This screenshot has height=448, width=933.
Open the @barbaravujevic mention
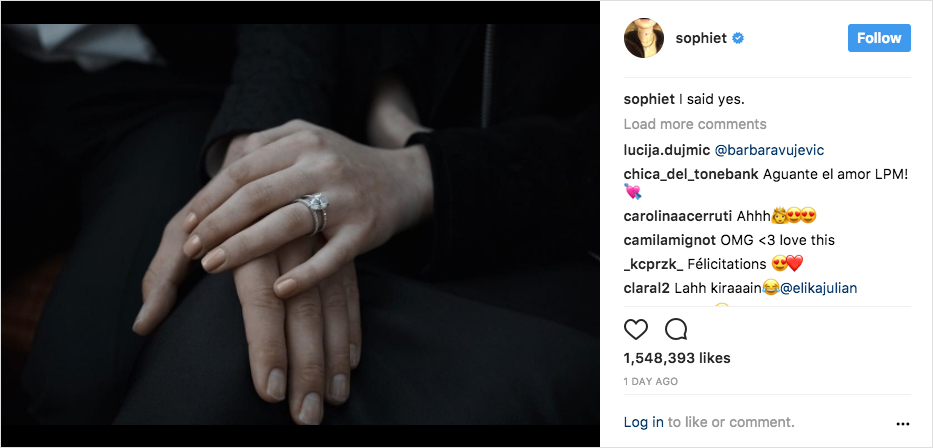tap(769, 150)
